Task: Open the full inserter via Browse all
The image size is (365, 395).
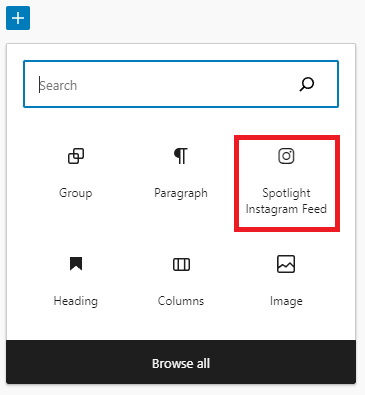Action: pyautogui.click(x=181, y=362)
